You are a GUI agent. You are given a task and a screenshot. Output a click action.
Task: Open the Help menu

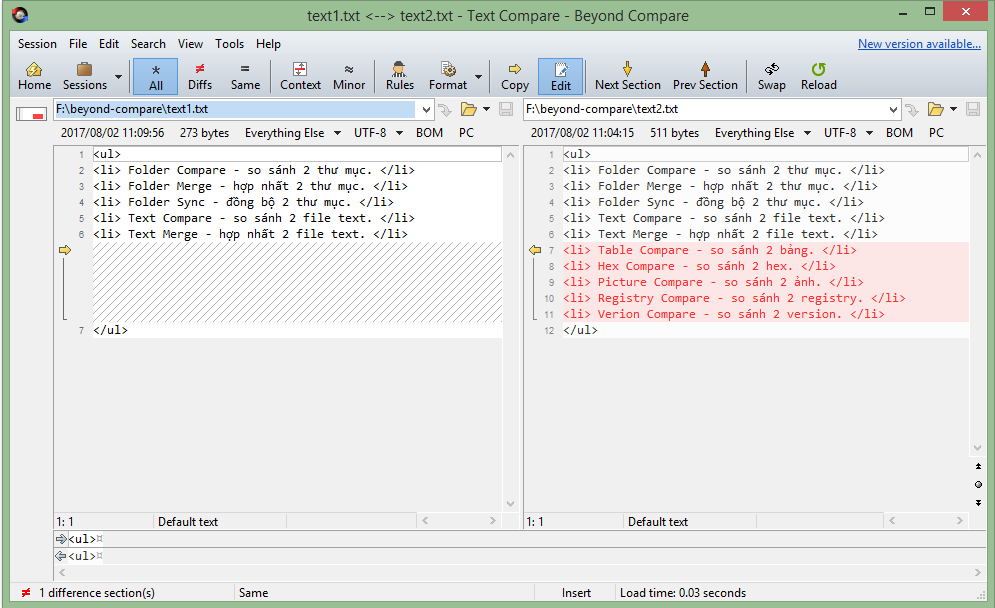[x=268, y=44]
